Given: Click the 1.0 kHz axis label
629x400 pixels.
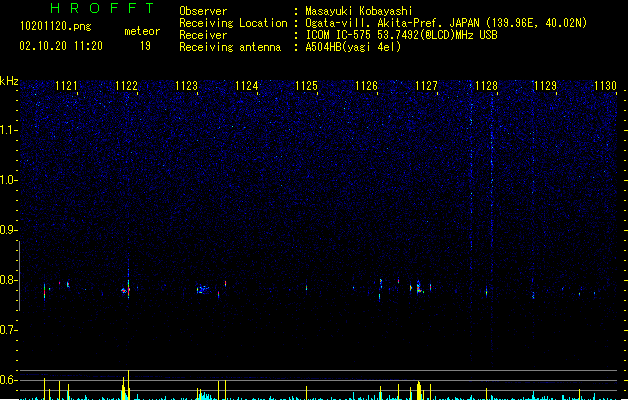Looking at the screenshot, I should click(x=8, y=180).
